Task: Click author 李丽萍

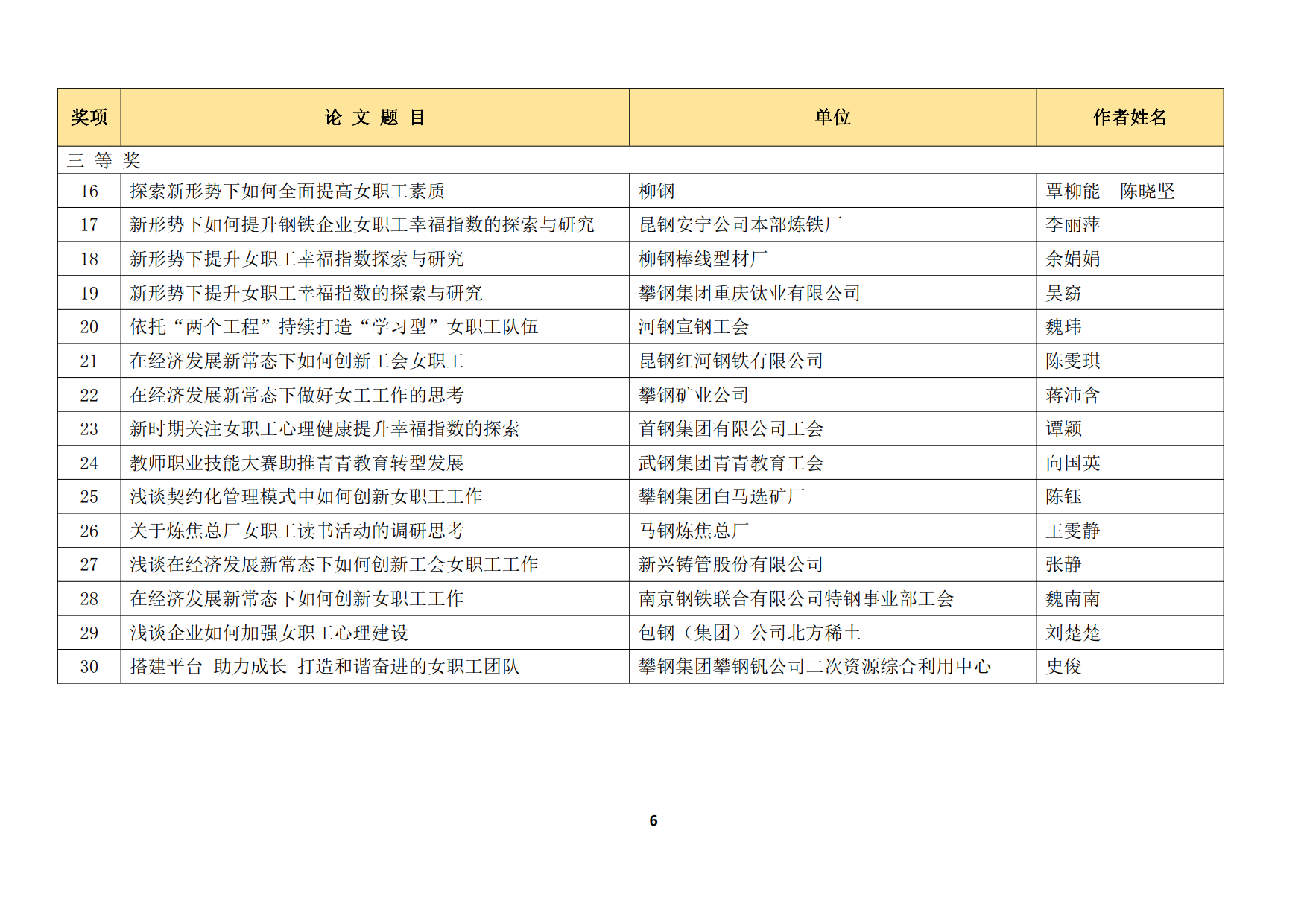Action: (1072, 225)
